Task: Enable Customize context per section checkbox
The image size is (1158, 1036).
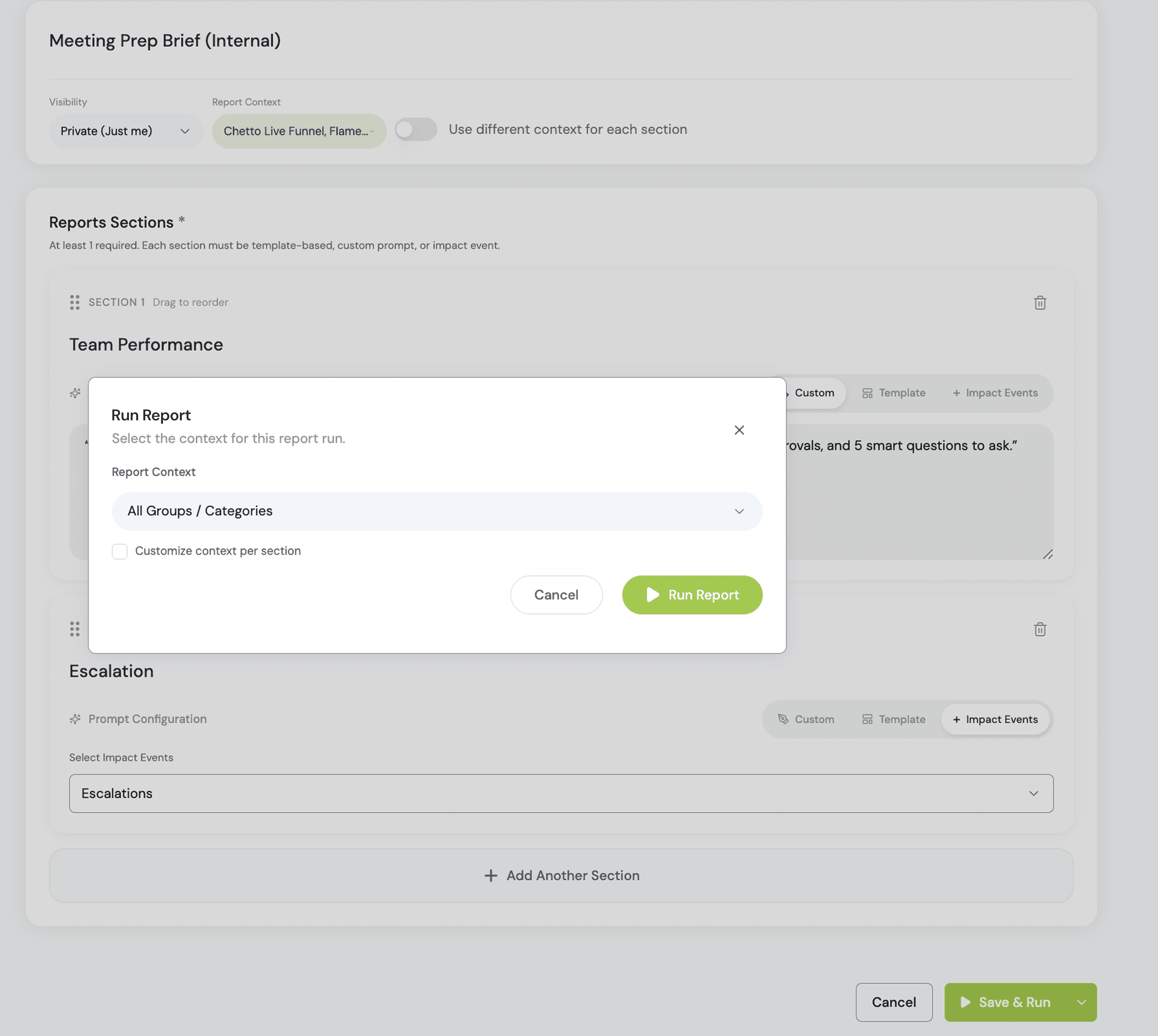Action: pyautogui.click(x=120, y=551)
